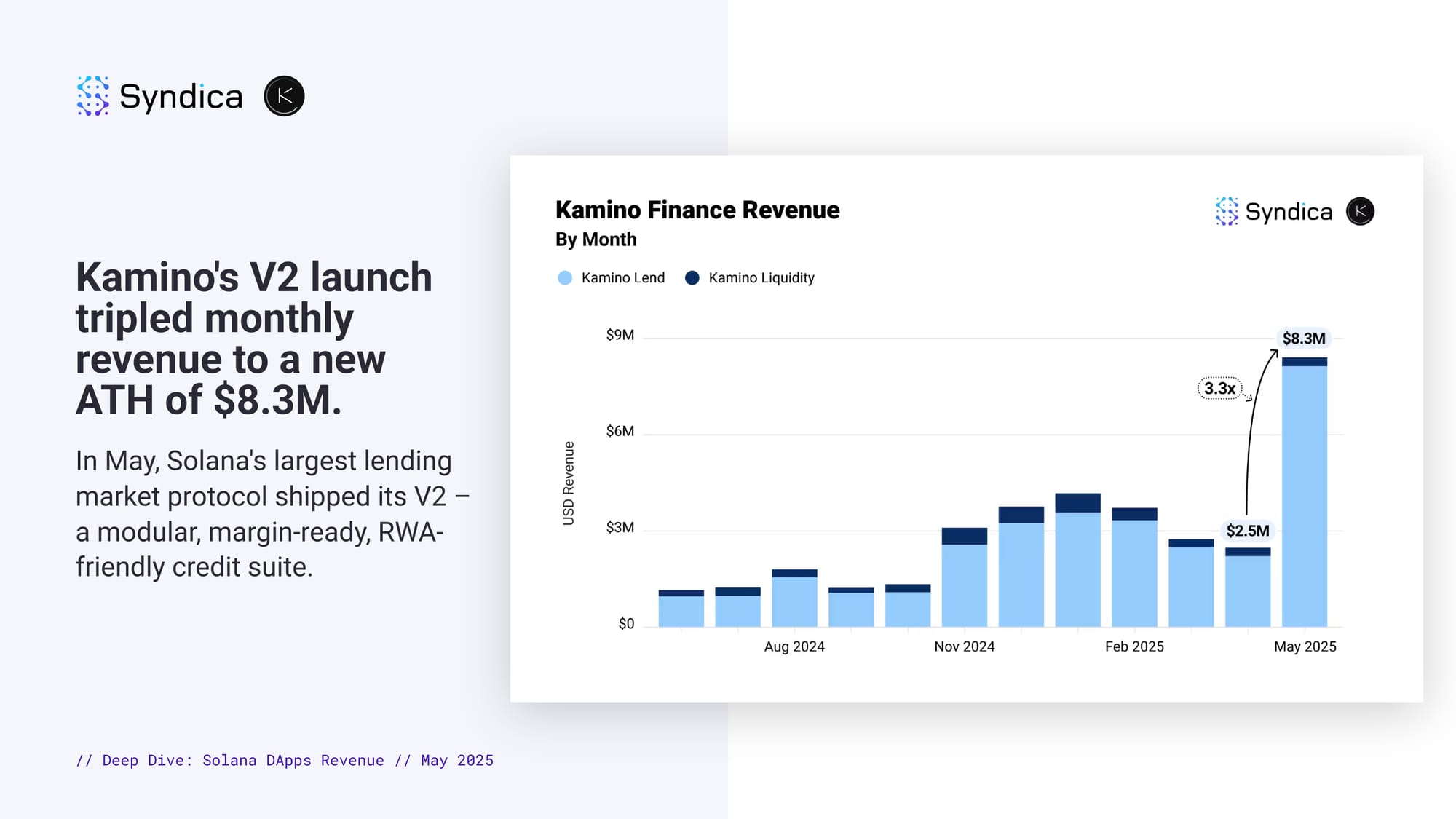Click the '$6M' y-axis label
The width and height of the screenshot is (1456, 819).
pyautogui.click(x=620, y=431)
